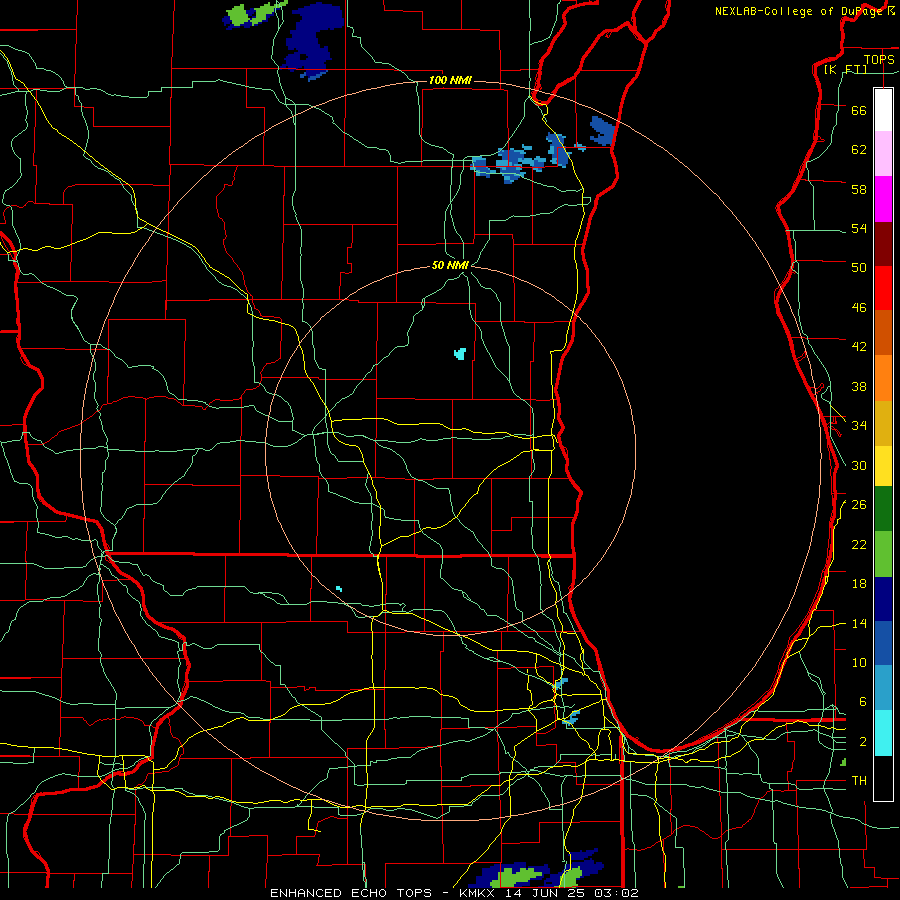Click the 66 value on the legend

(x=859, y=110)
